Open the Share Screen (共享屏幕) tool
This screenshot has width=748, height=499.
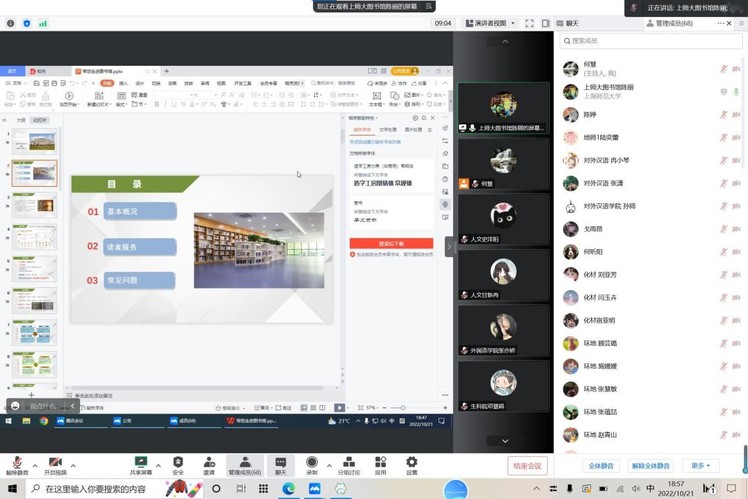pyautogui.click(x=140, y=463)
